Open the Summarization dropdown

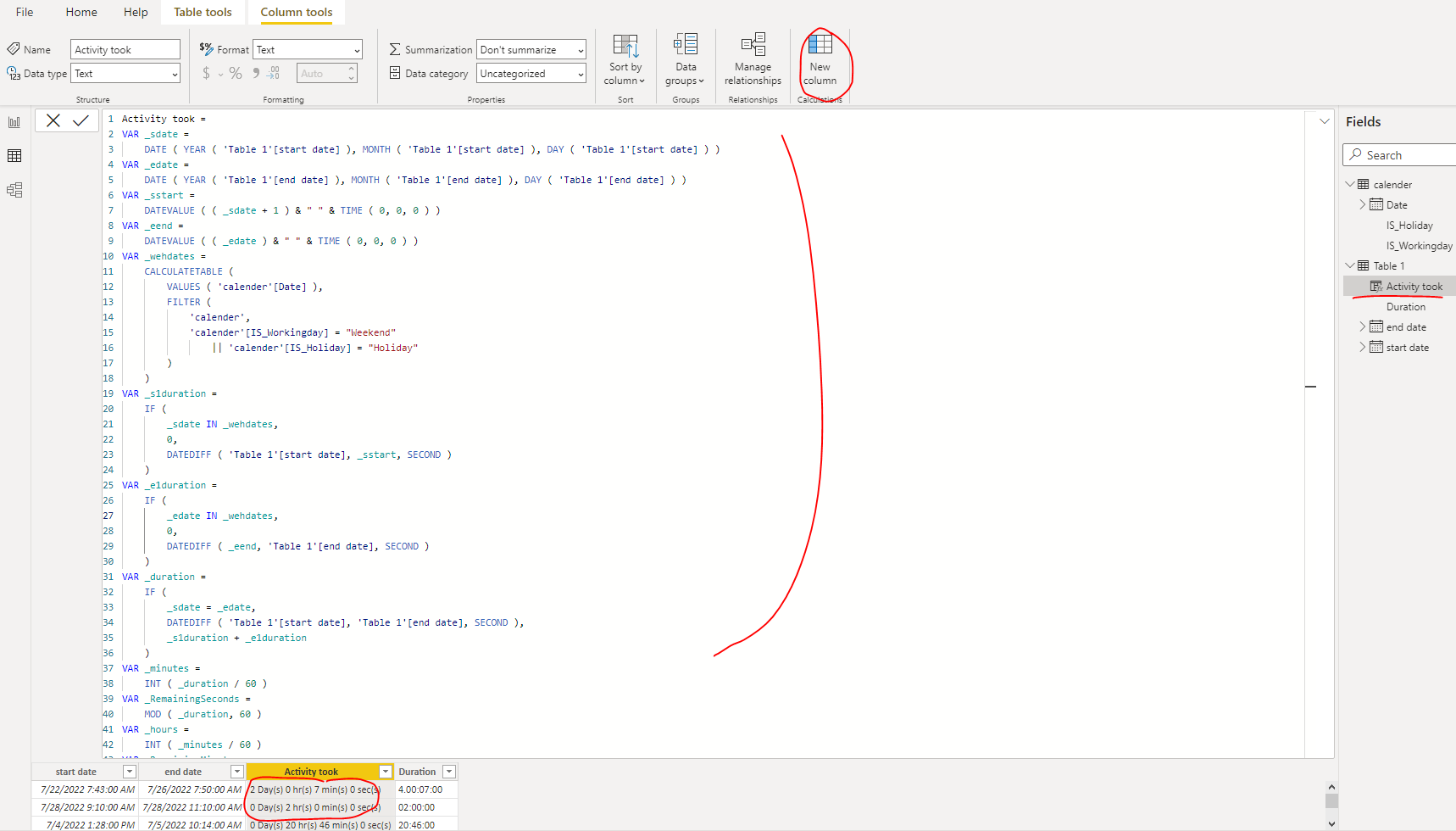[x=531, y=50]
